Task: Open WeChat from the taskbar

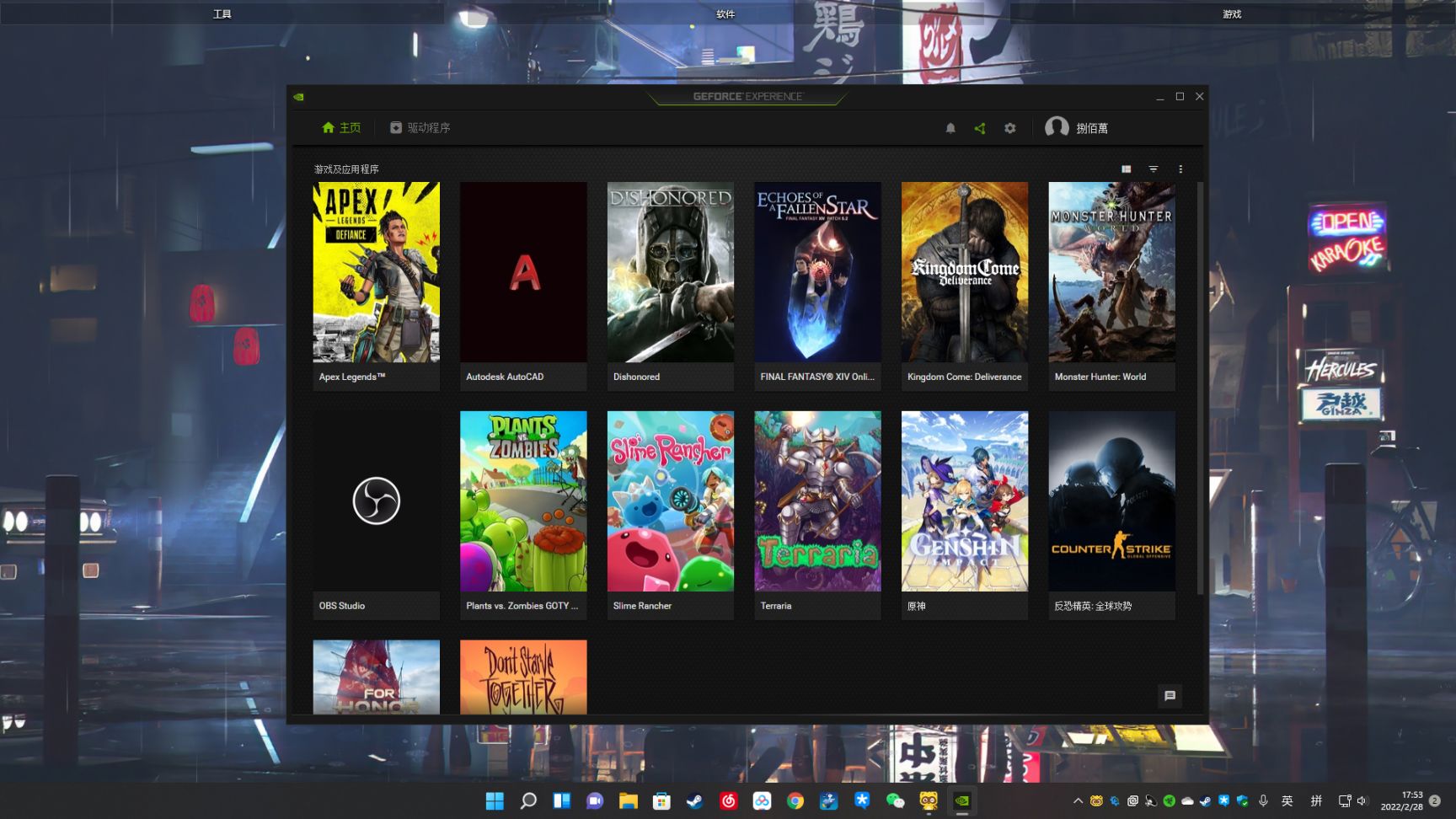Action: (896, 800)
